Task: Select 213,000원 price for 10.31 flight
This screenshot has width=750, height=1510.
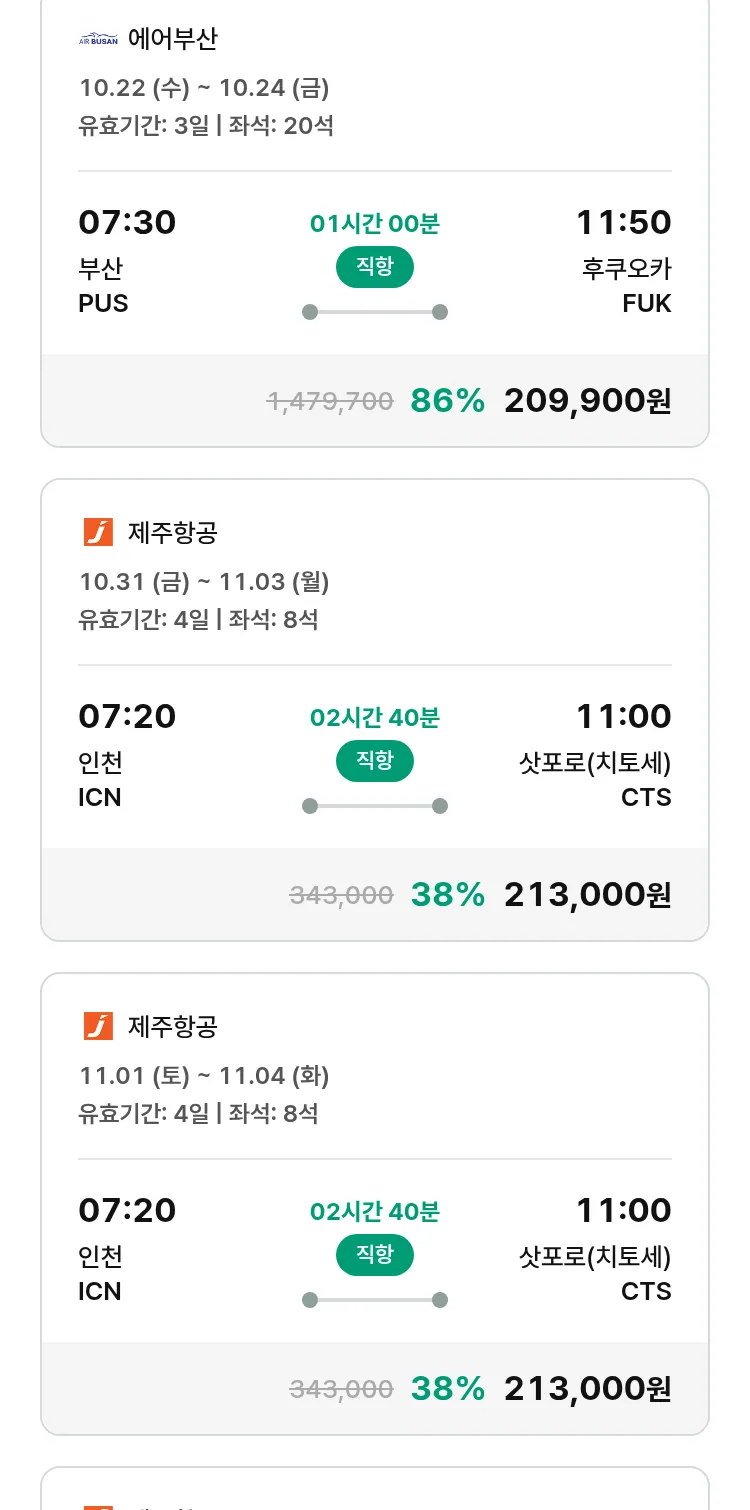Action: coord(587,895)
